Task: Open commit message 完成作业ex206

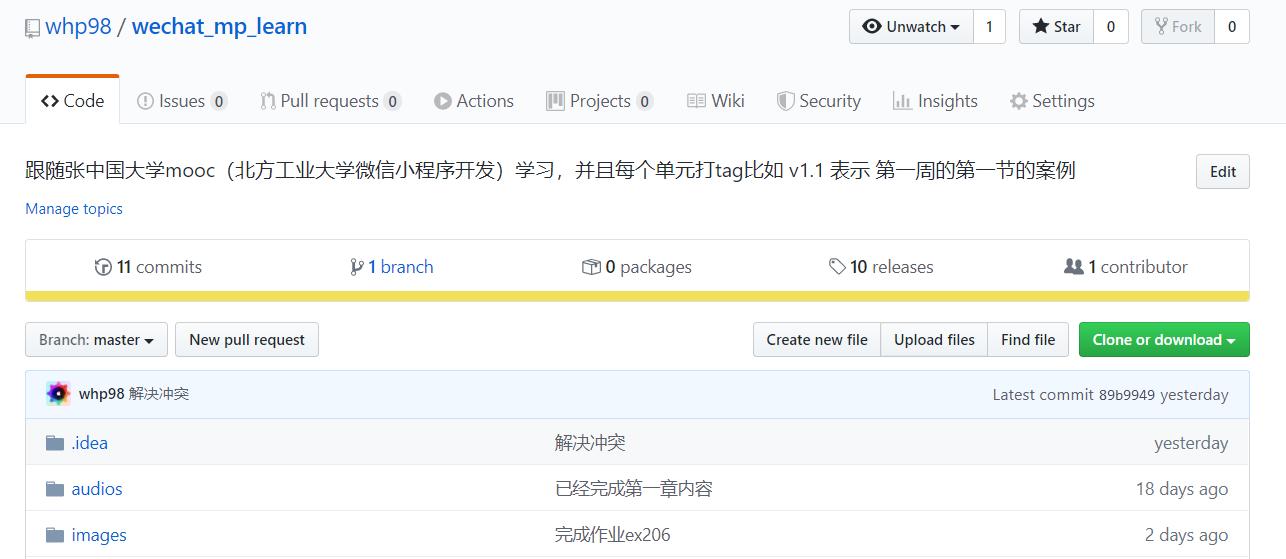Action: [613, 535]
